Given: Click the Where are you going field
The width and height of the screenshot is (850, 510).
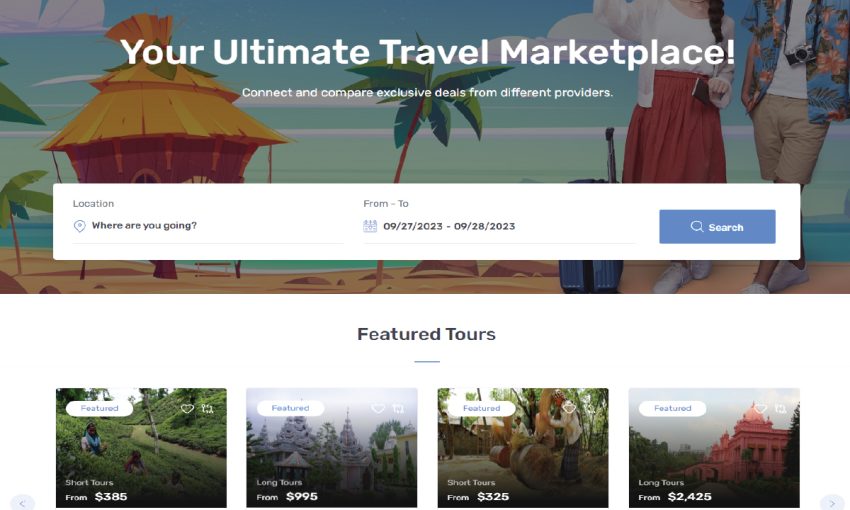Looking at the screenshot, I should pyautogui.click(x=208, y=226).
